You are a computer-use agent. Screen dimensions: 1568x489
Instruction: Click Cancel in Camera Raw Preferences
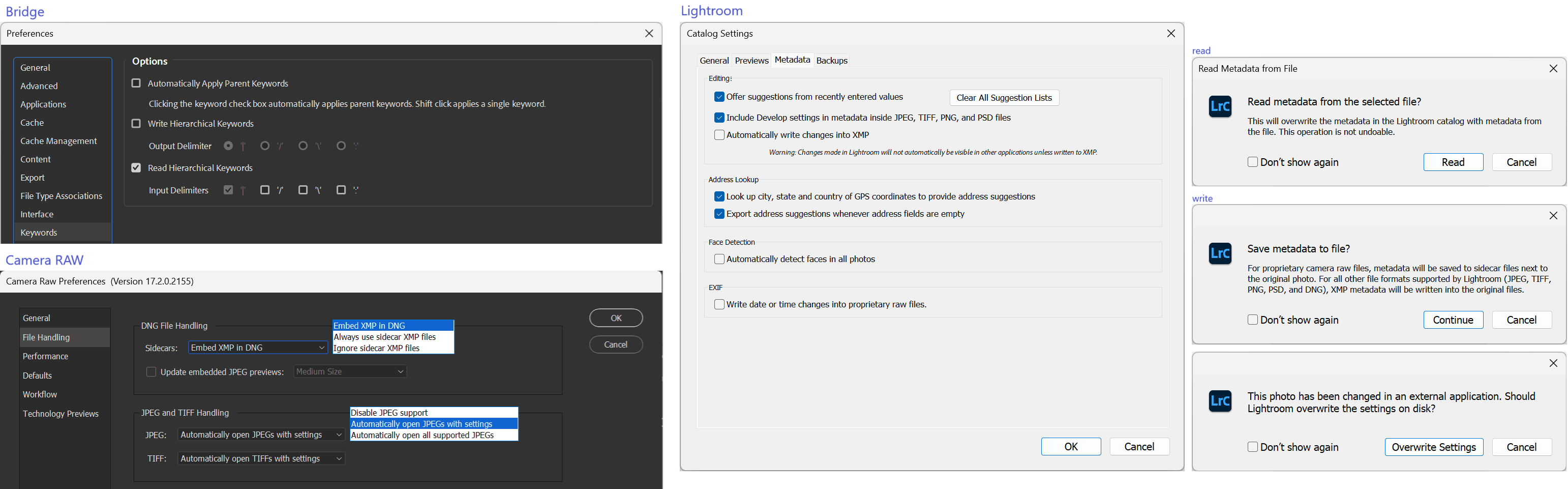tap(615, 344)
